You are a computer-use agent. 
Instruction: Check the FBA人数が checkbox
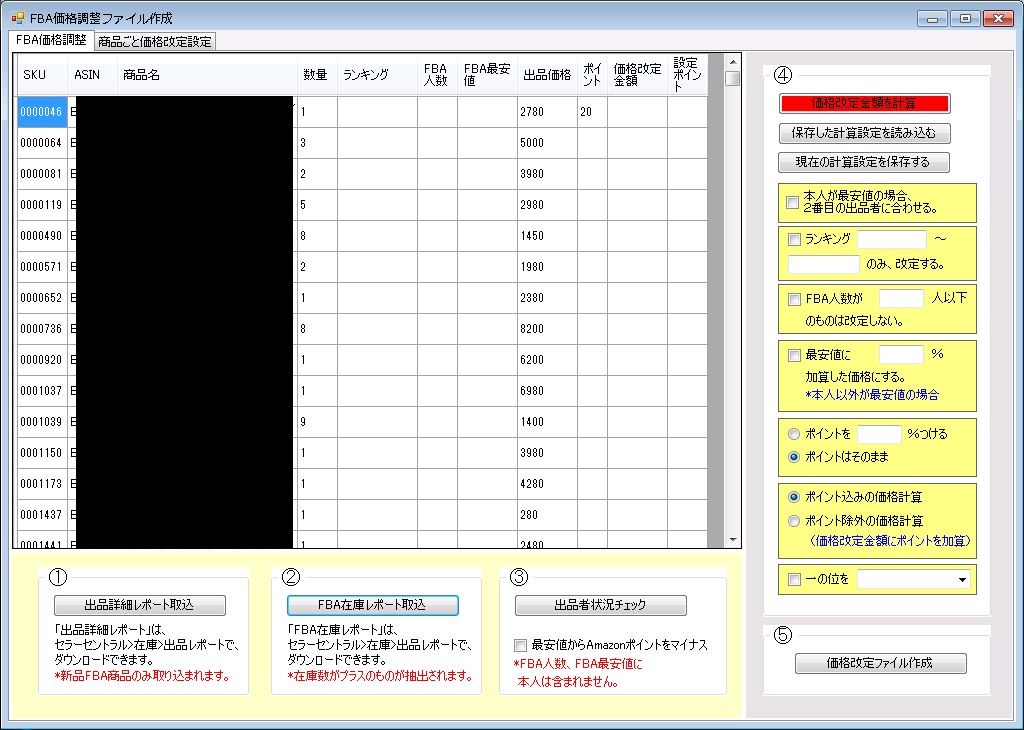[794, 300]
